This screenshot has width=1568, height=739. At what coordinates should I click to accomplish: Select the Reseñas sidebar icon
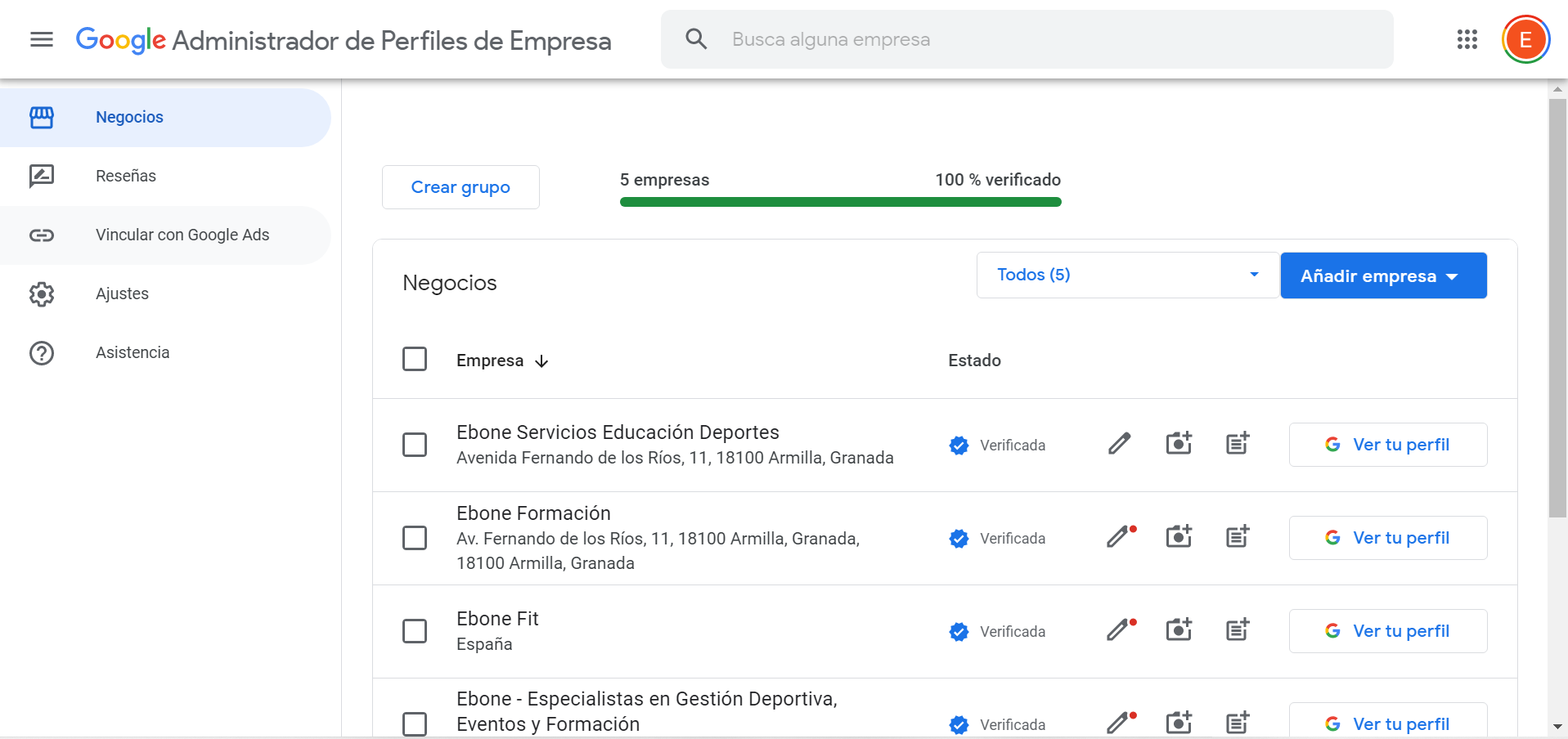pyautogui.click(x=42, y=176)
